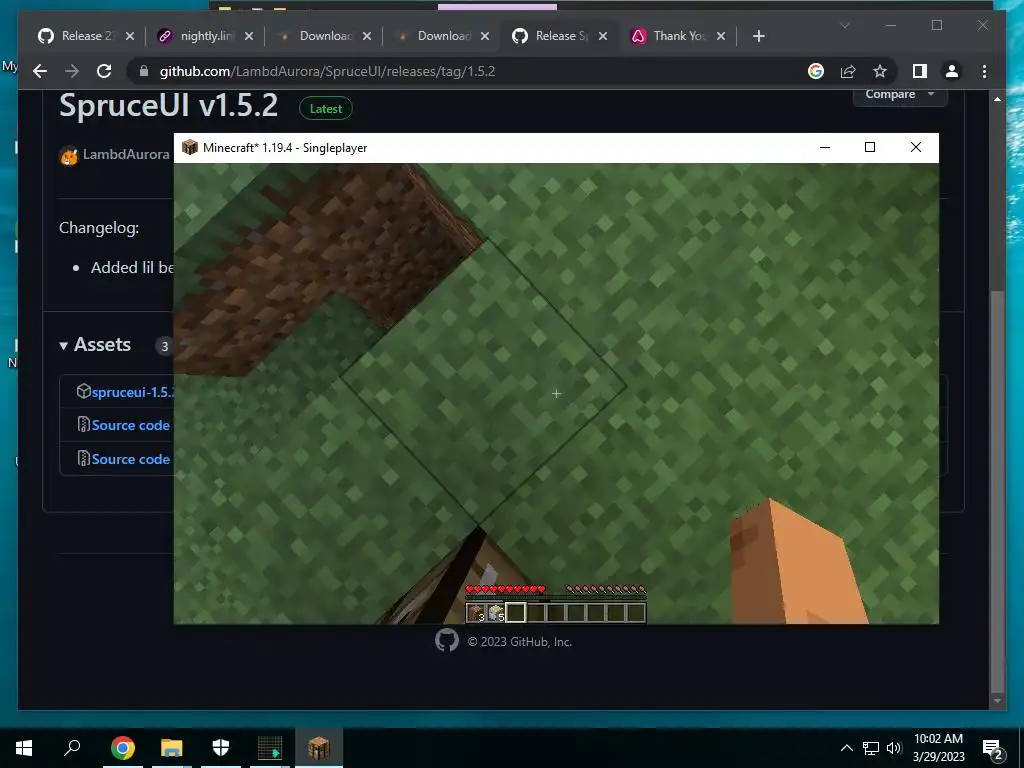
Task: Open the first Source code link
Action: (131, 425)
